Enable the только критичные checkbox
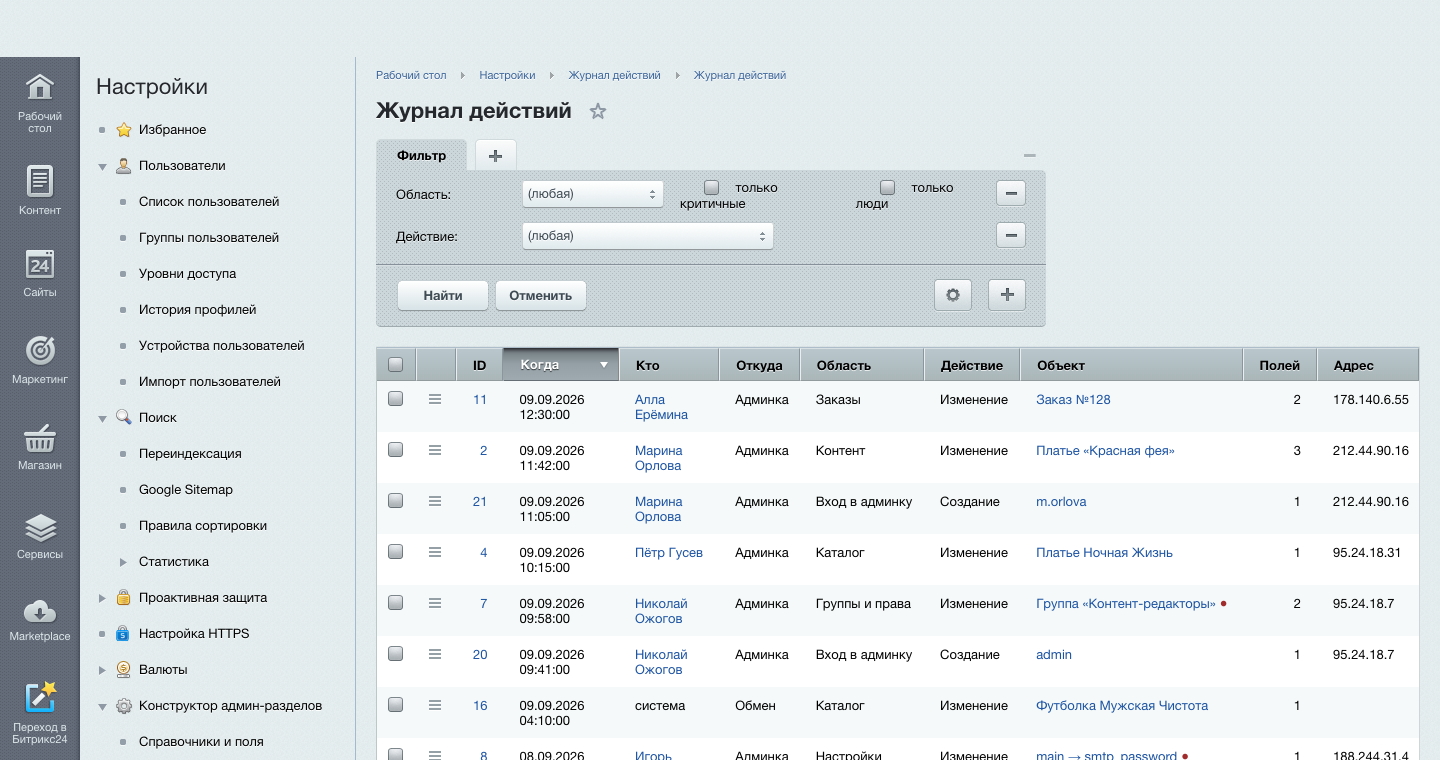 (x=712, y=187)
